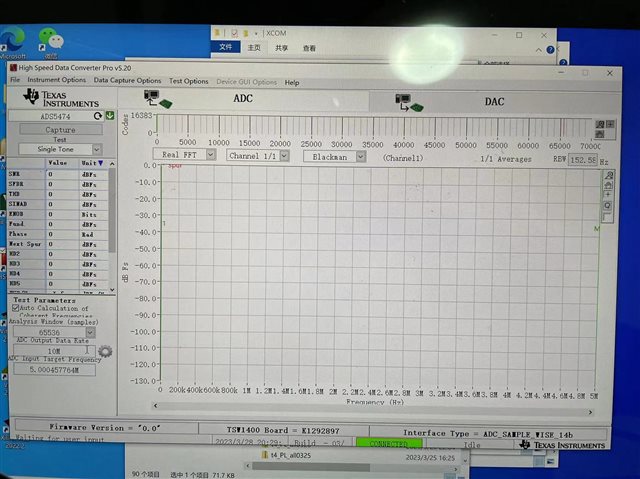This screenshot has height=479, width=640.
Task: Open the Single Tone test dropdown
Action: tap(96, 149)
